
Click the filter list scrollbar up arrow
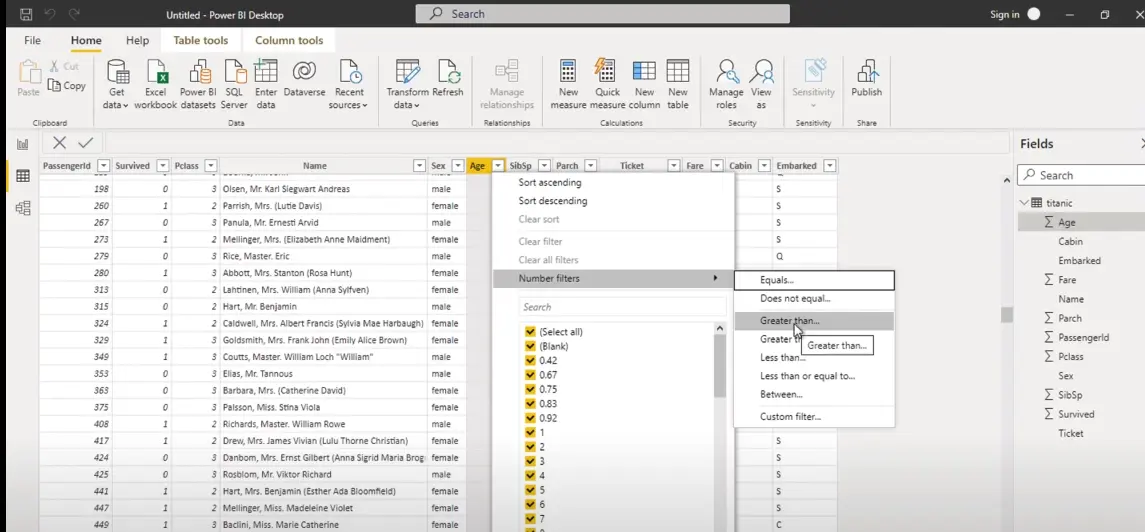click(x=720, y=329)
